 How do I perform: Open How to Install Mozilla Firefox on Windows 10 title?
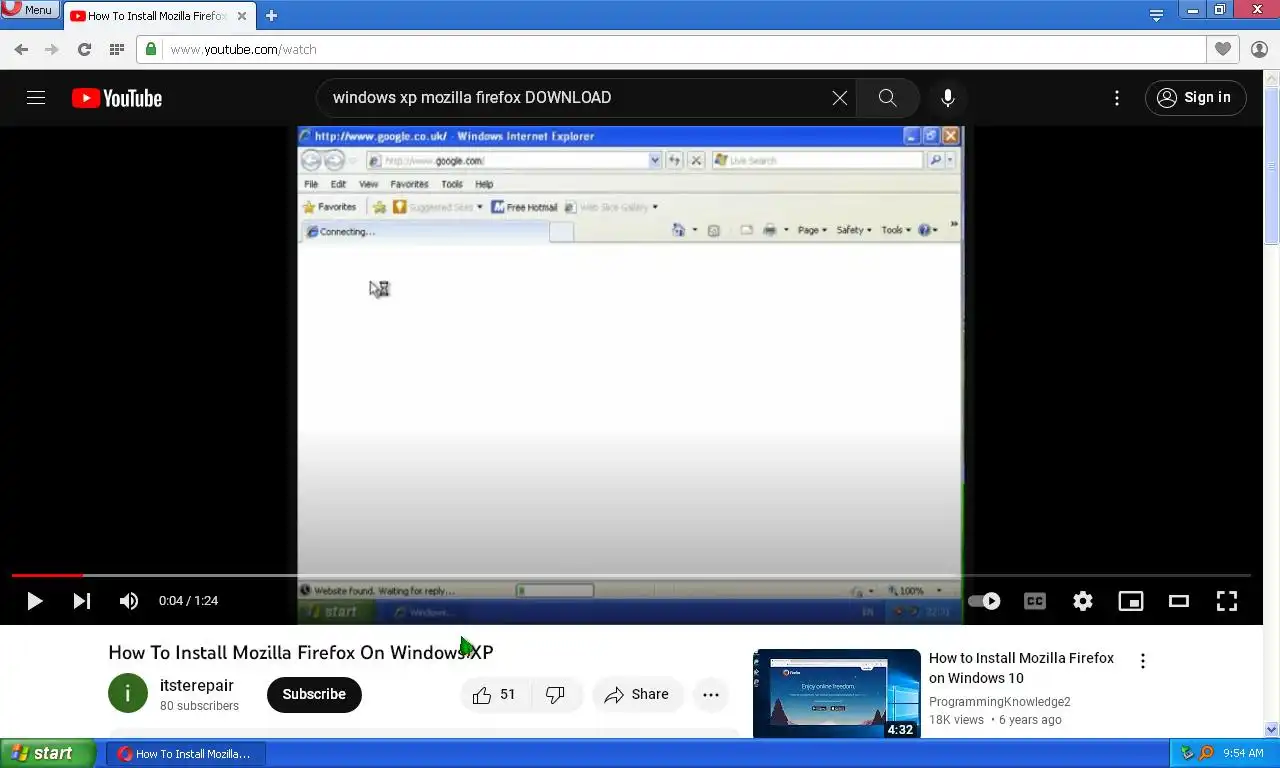tap(1021, 668)
